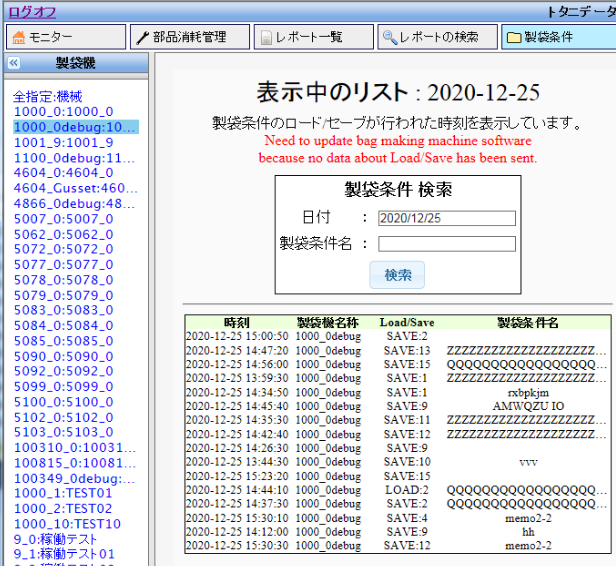The width and height of the screenshot is (616, 566).
Task: Click the magnifier icon for レポートの検索
Action: click(x=389, y=37)
